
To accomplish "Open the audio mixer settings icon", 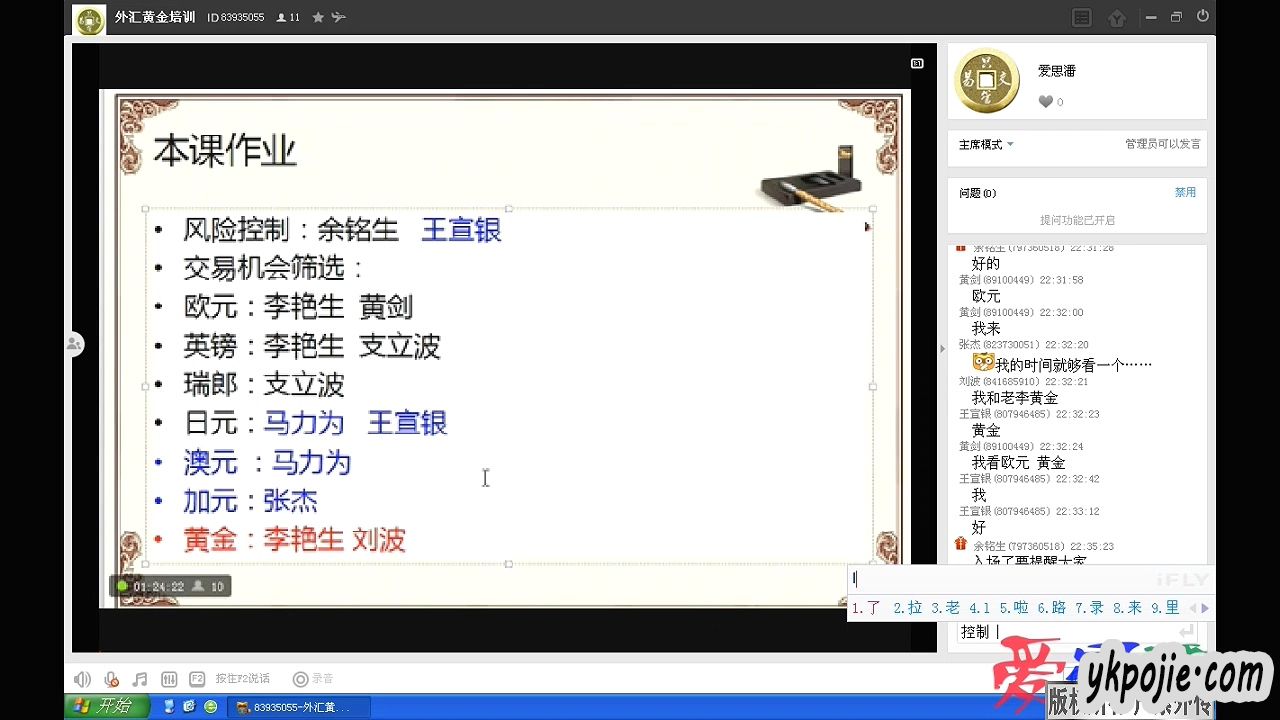I will click(169, 679).
